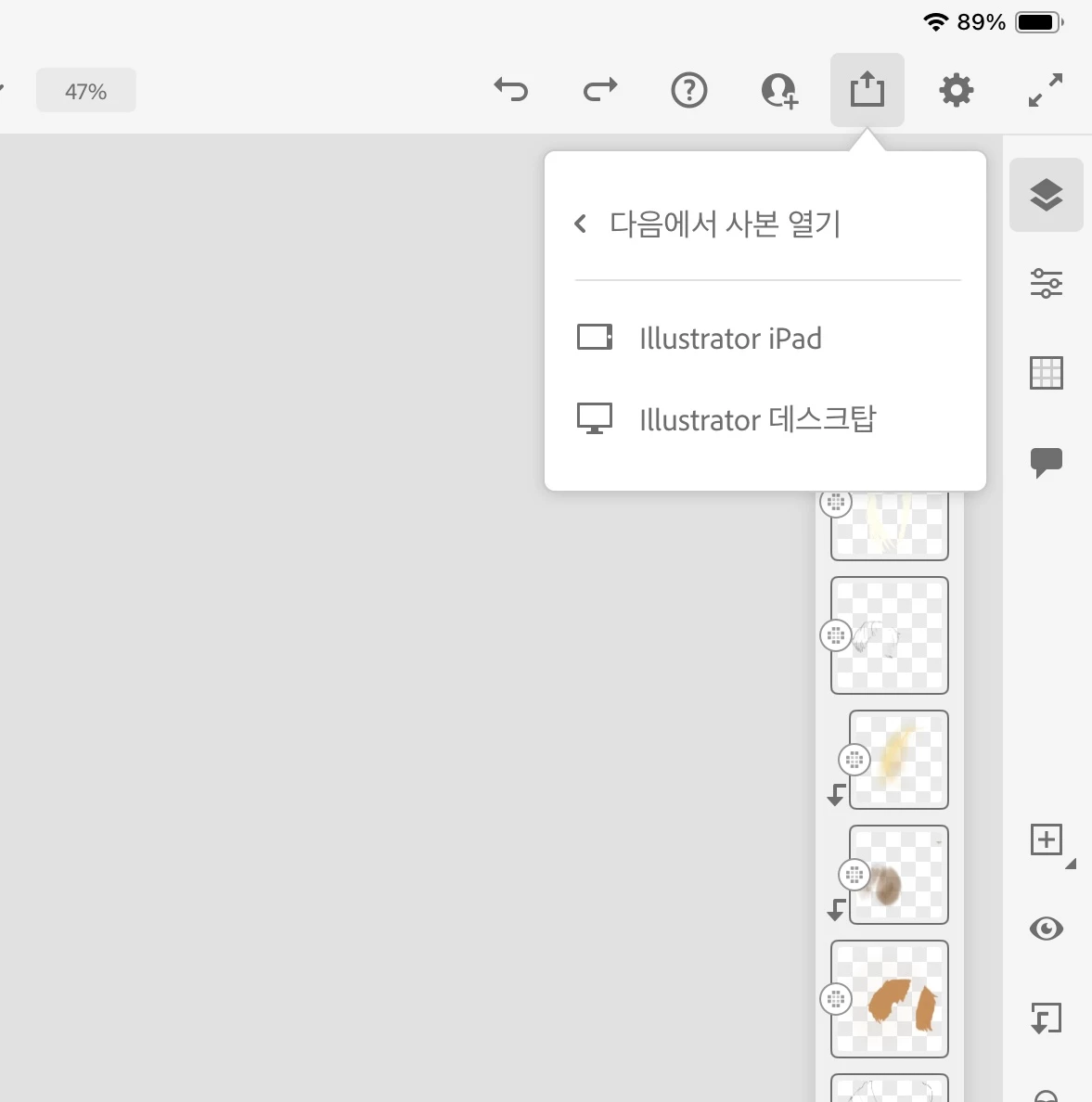Select the pale yellow strokes layer thumbnail
The height and width of the screenshot is (1102, 1092).
pyautogui.click(x=890, y=526)
